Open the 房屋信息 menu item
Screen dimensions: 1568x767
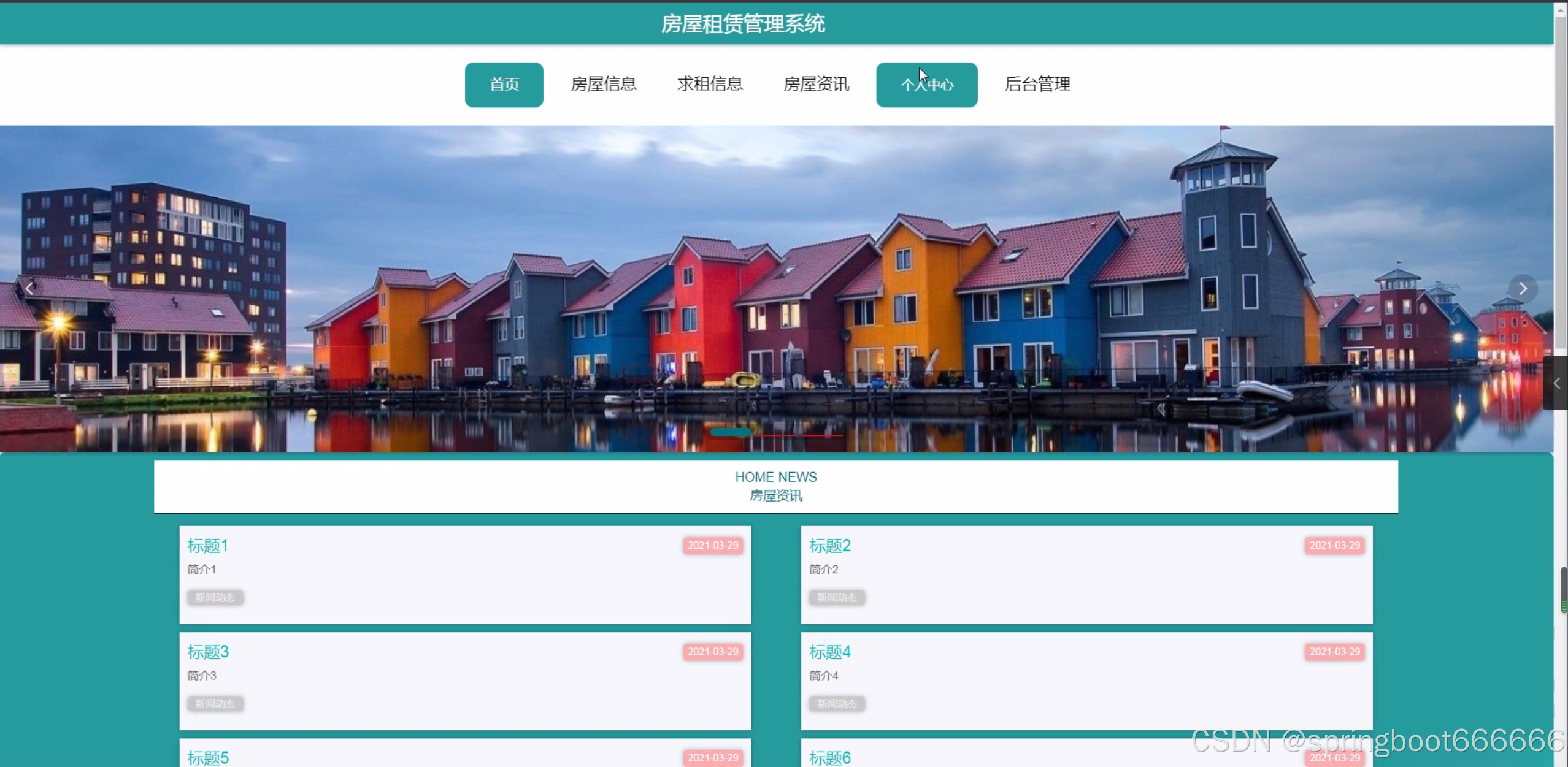[x=603, y=85]
